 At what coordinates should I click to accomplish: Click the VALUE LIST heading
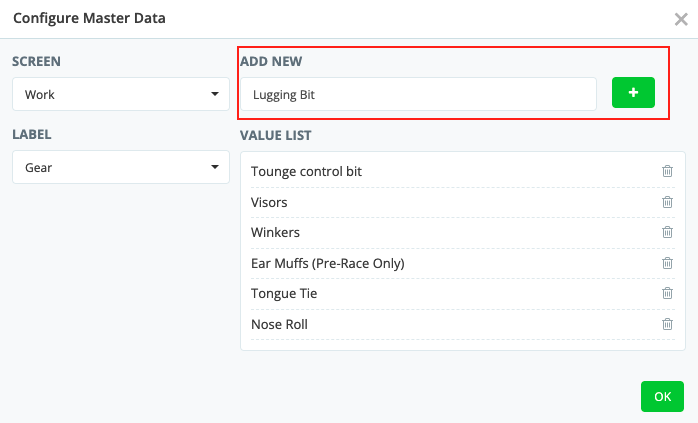click(275, 135)
